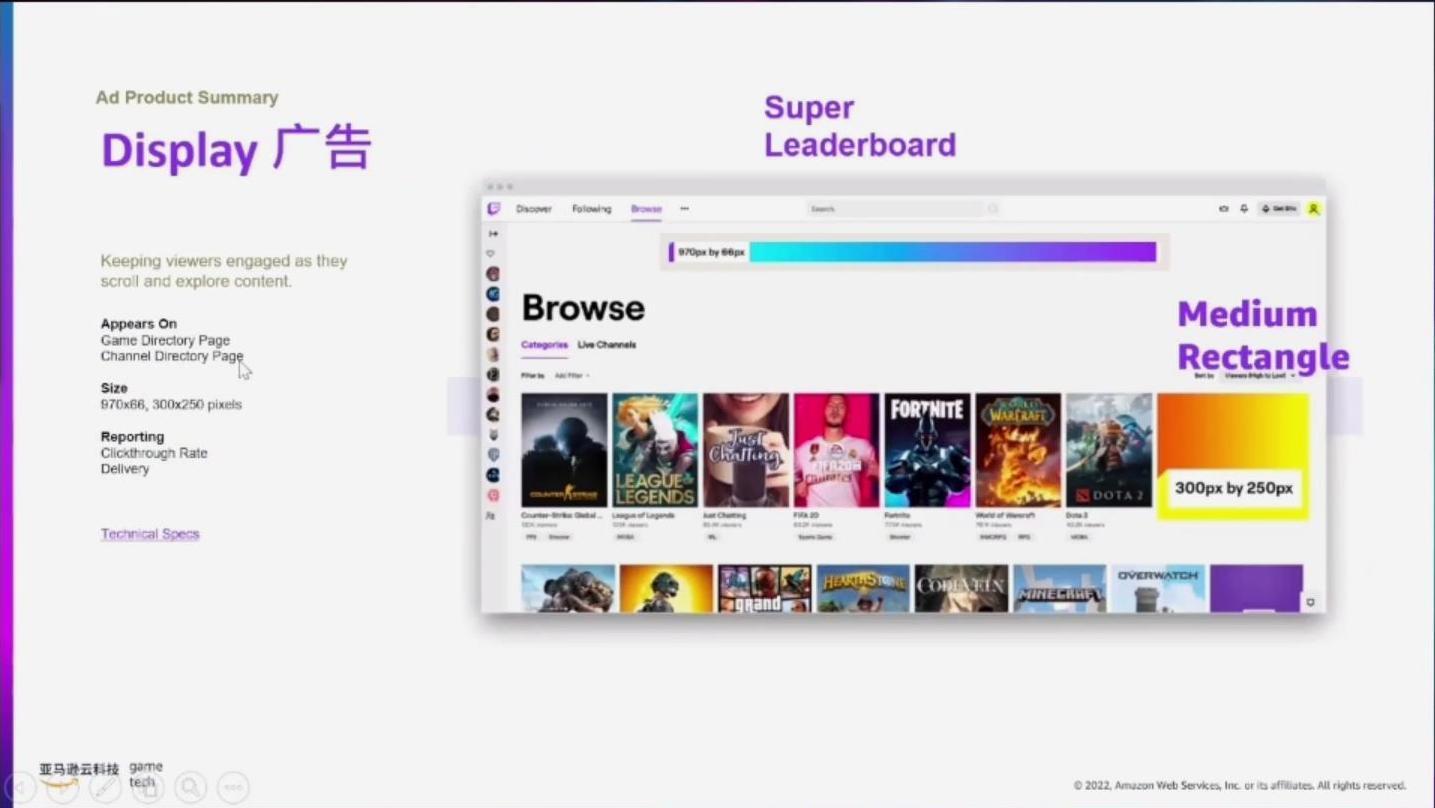Follow the Technical Specs link
Screen dimensions: 1435x808
coord(150,534)
